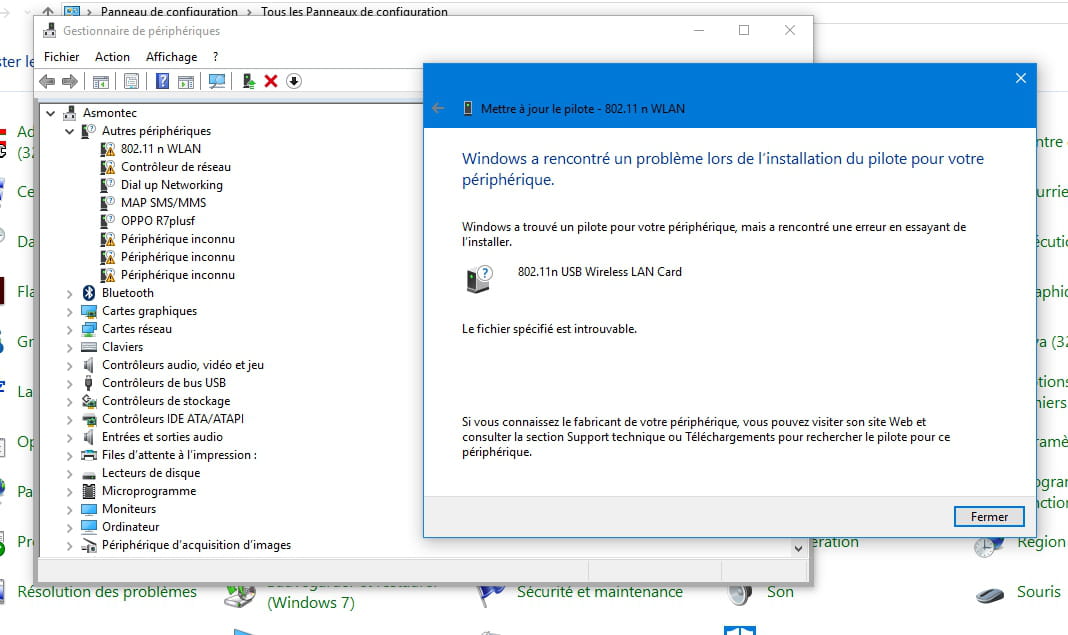Select the 802.11 n WLAN device
Screen dimensions: 1068x635
161,149
